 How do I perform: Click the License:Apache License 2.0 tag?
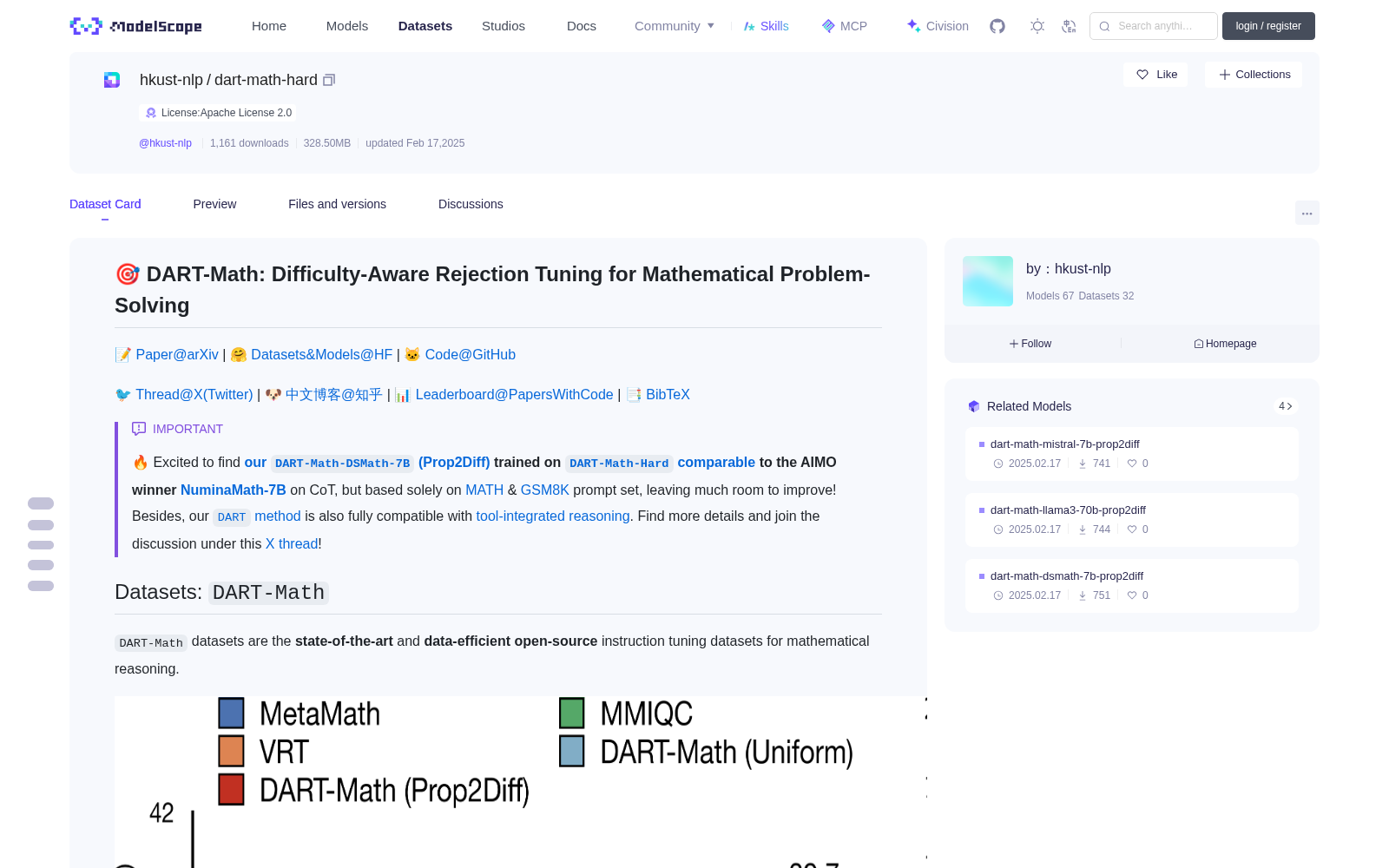click(x=218, y=113)
